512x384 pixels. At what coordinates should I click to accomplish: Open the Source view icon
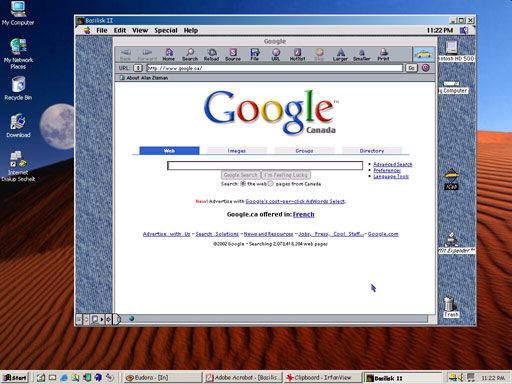tap(233, 54)
